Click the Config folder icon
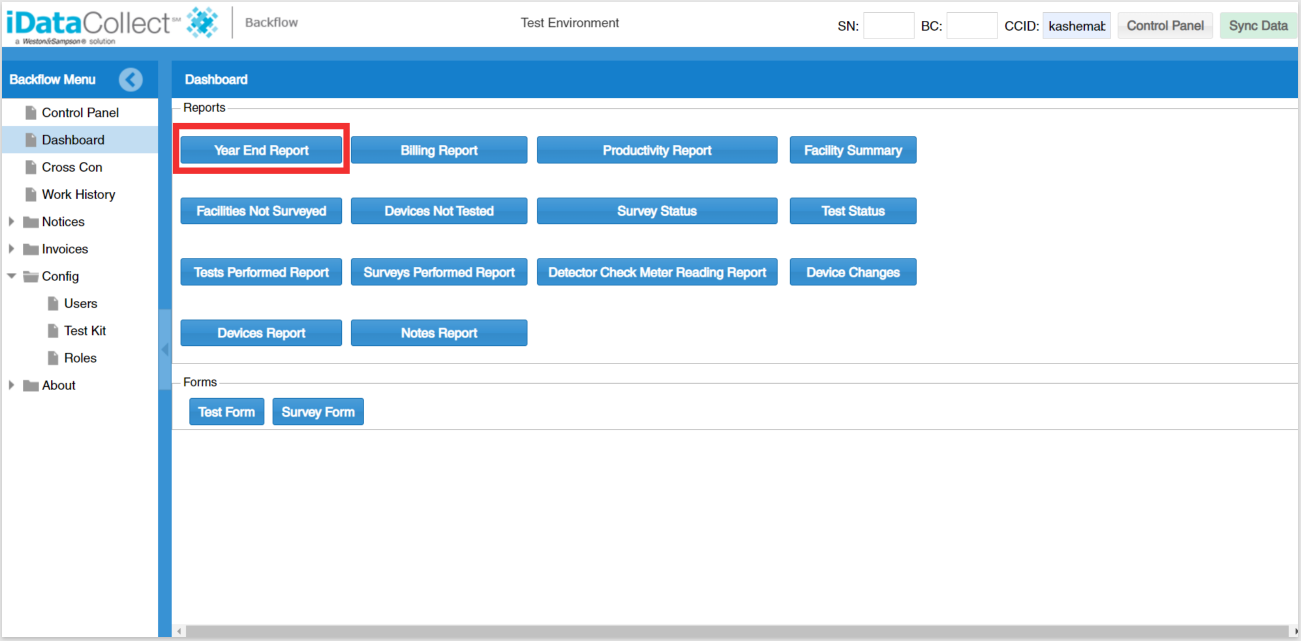The width and height of the screenshot is (1301, 641). (x=31, y=277)
